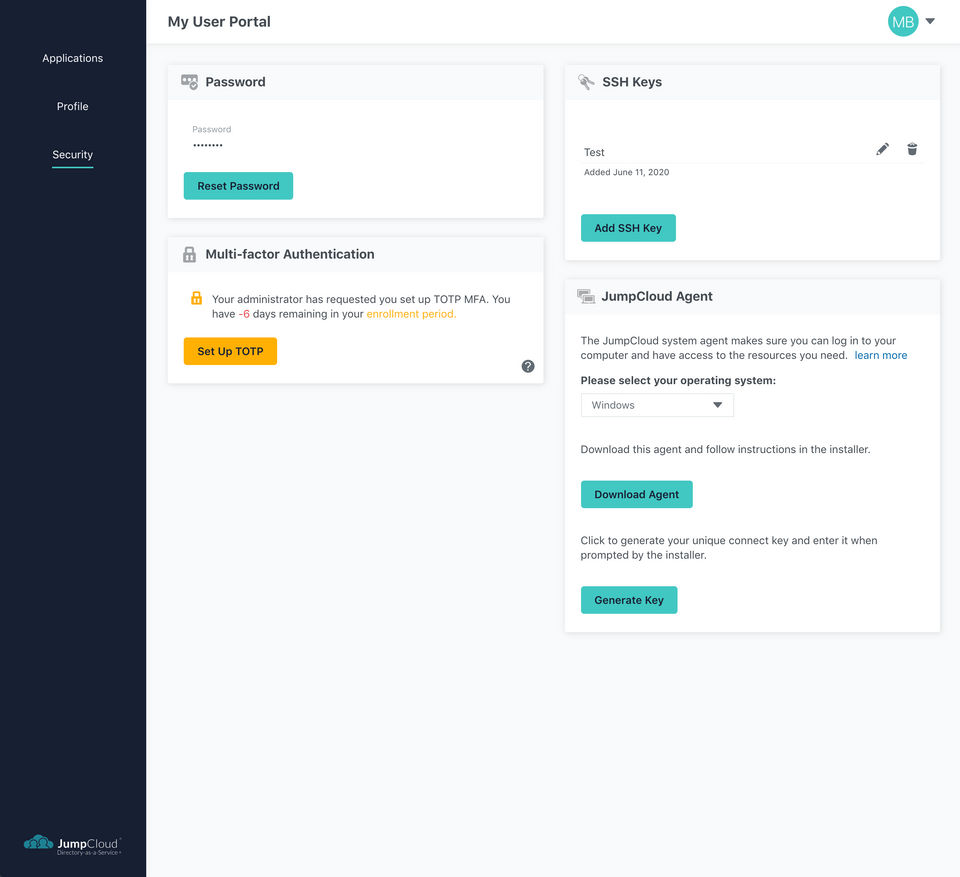The width and height of the screenshot is (960, 877).
Task: Click the Reset Password button
Action: coord(238,186)
